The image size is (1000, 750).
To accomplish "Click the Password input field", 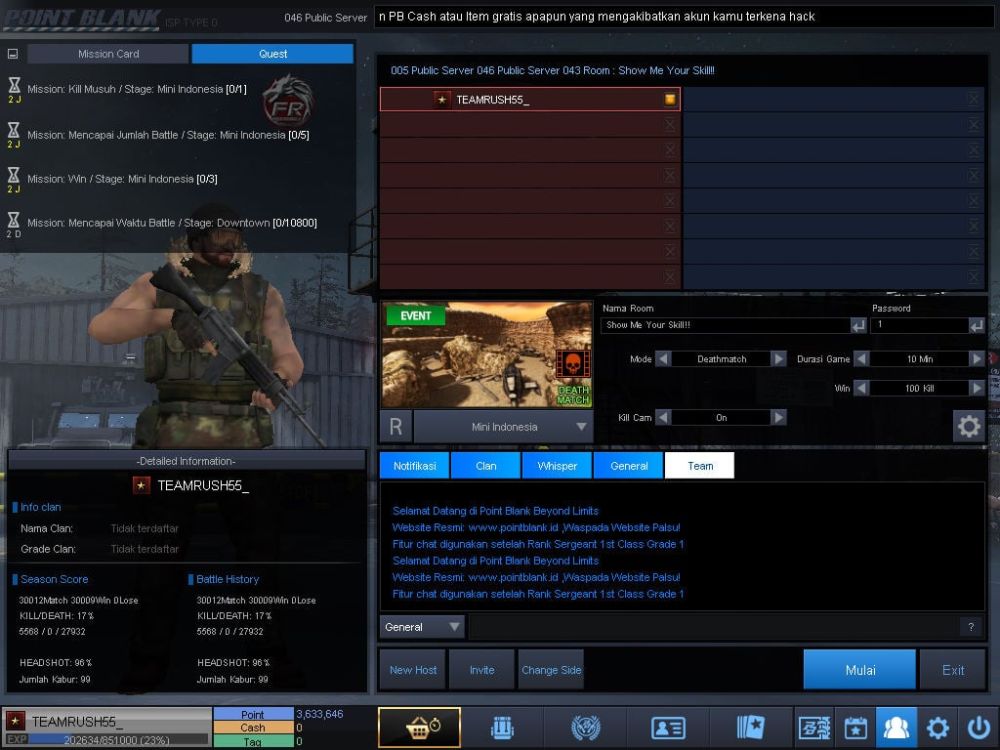I will (x=920, y=325).
